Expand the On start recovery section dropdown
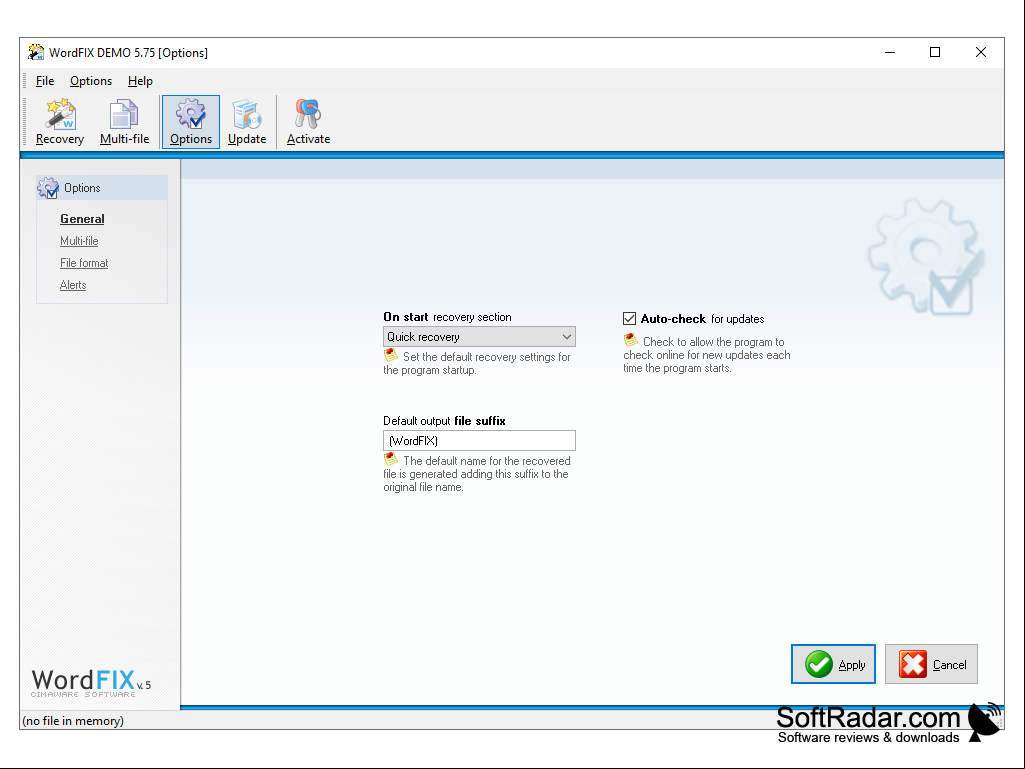Screen dimensions: 1025x769 pos(479,337)
